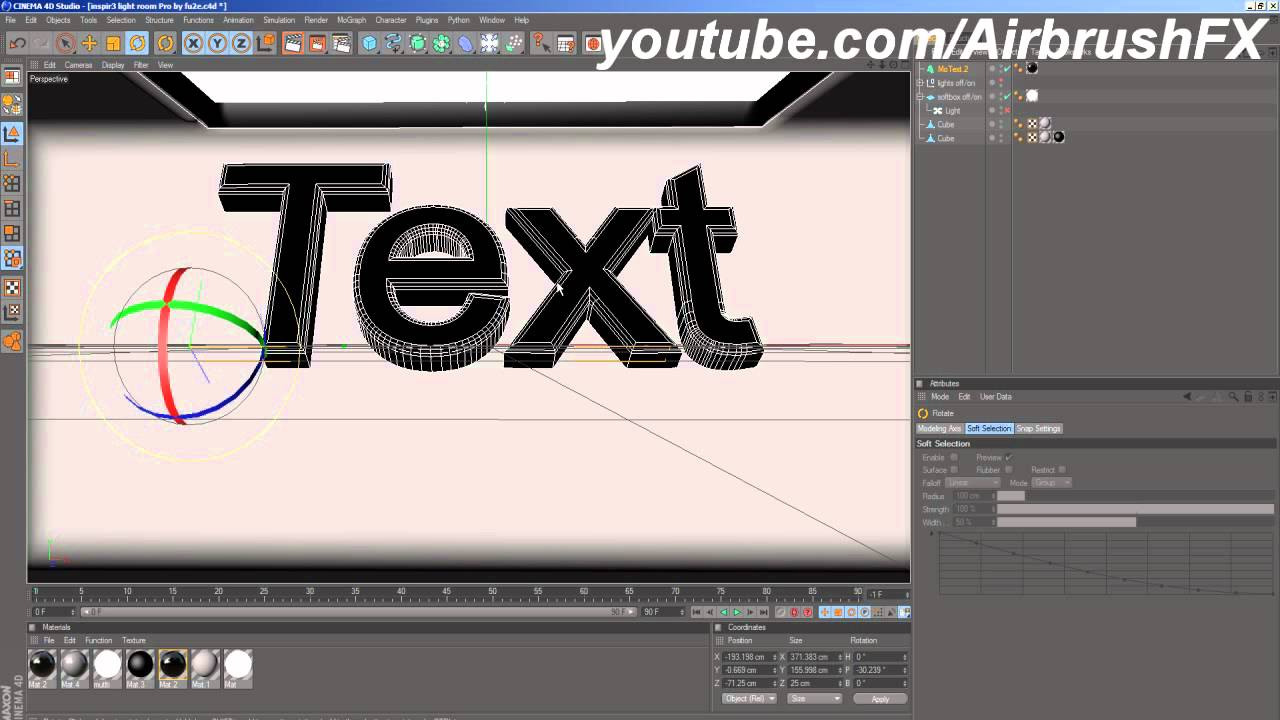1280x720 pixels.
Task: Select the Light object row
Action: coord(952,111)
